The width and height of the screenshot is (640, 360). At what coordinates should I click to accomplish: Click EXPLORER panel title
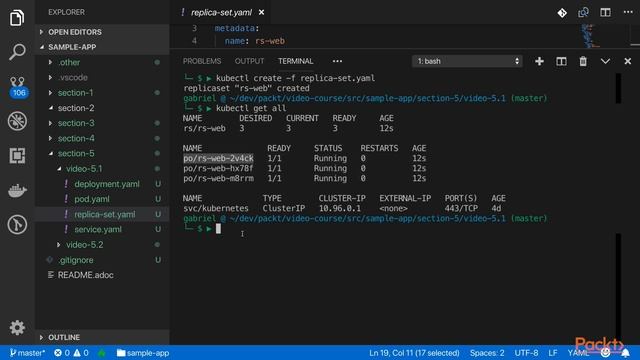[67, 12]
